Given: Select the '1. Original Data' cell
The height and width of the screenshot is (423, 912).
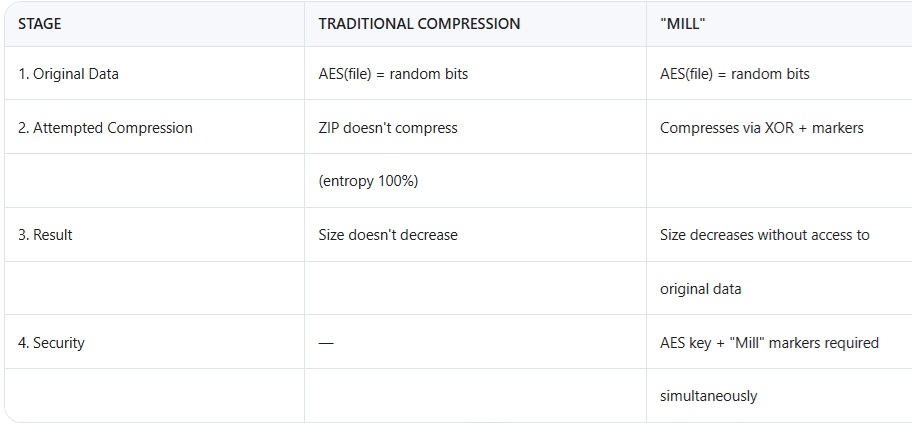Looking at the screenshot, I should pos(154,74).
